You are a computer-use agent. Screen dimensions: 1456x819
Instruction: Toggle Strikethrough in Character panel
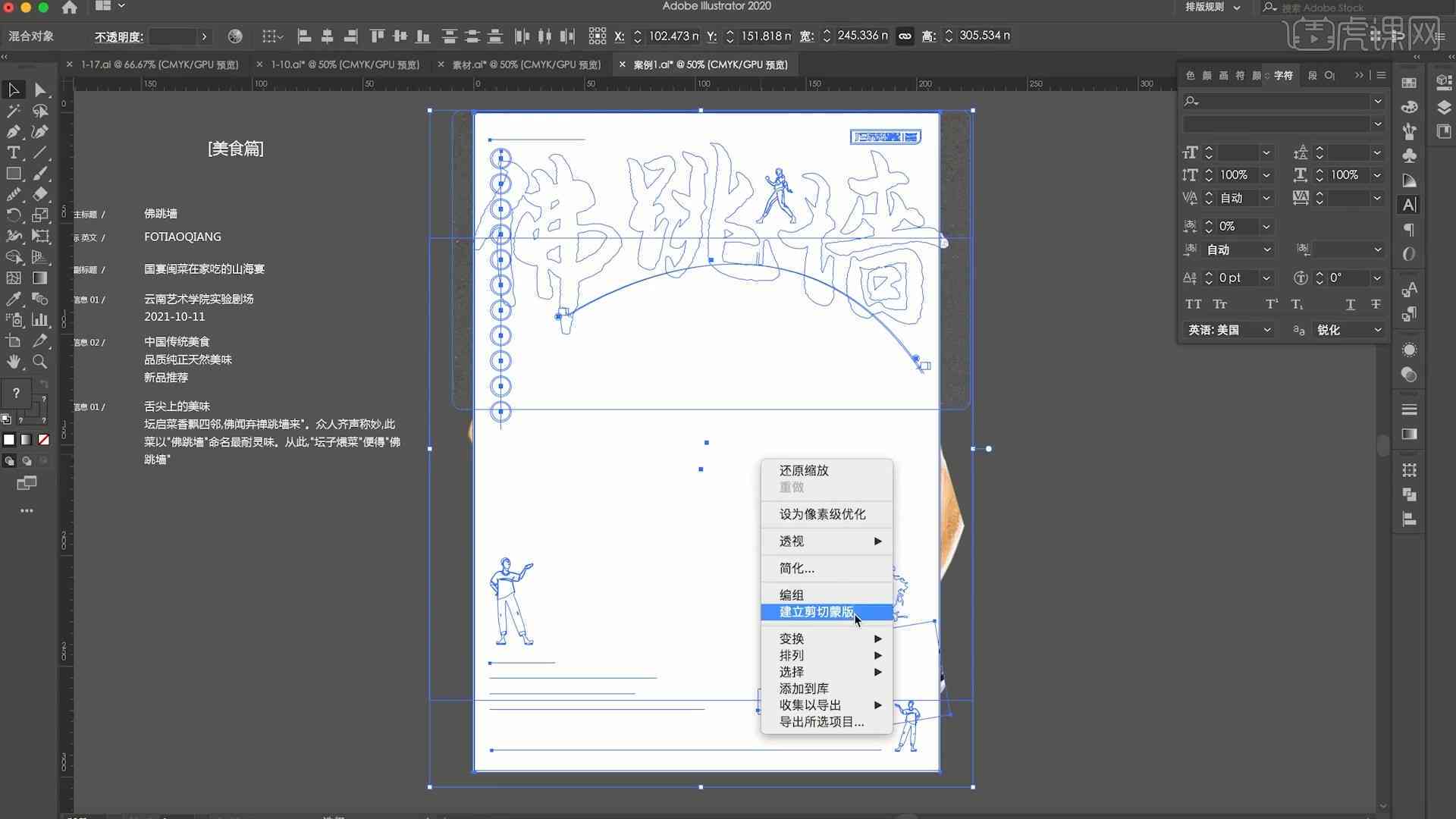tap(1376, 304)
